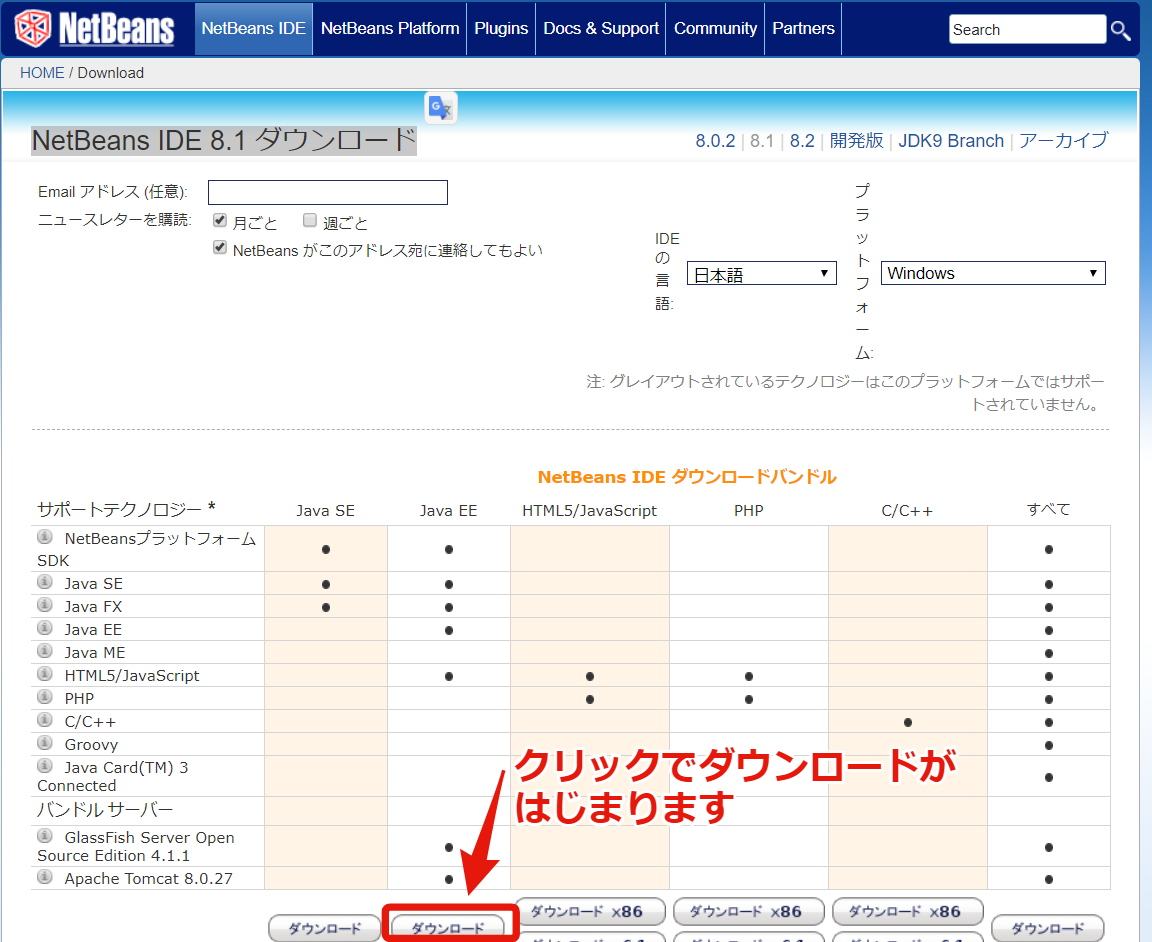1152x942 pixels.
Task: Open the アーカイブ link
Action: pos(1063,140)
